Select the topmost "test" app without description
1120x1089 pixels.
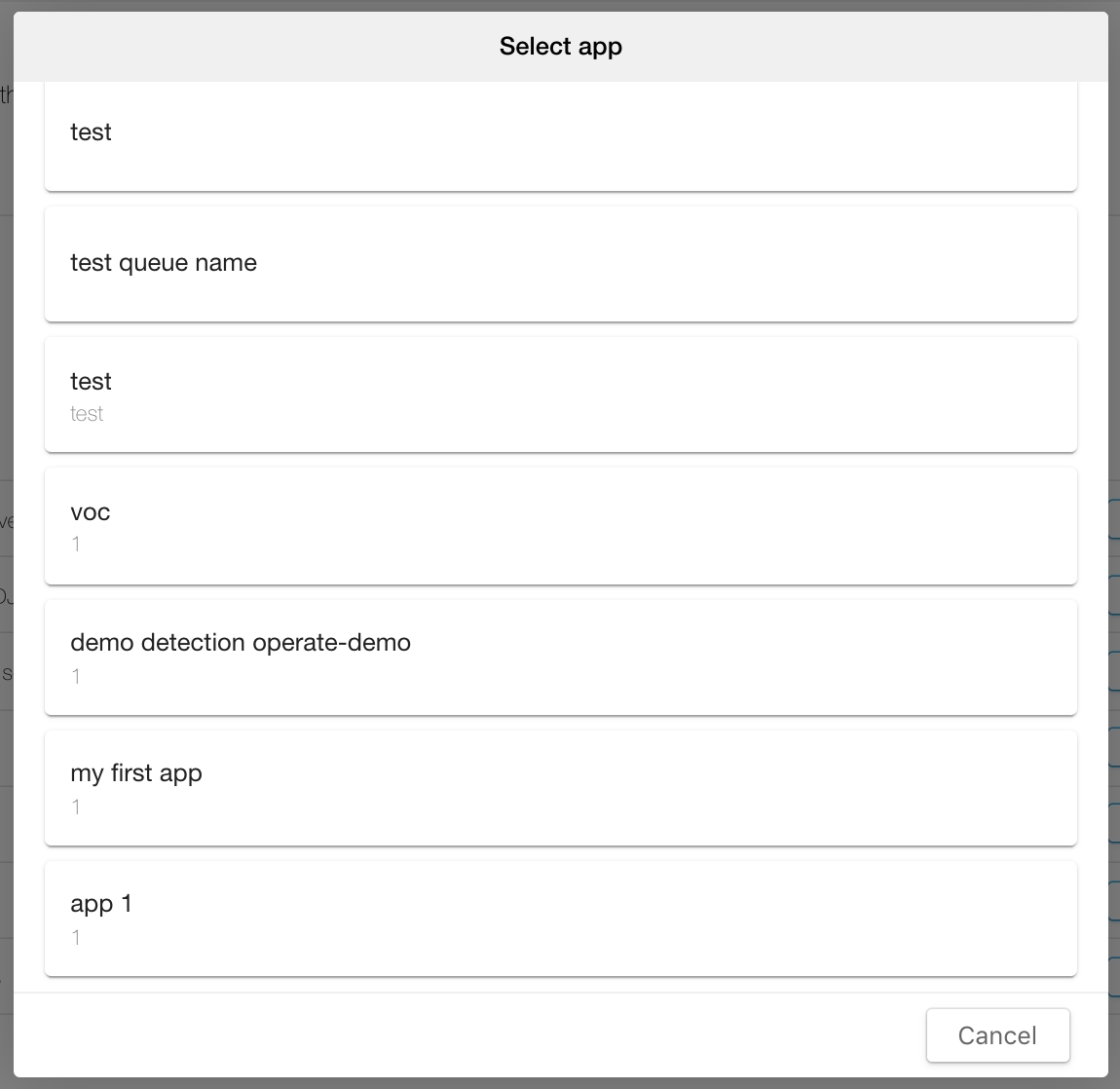[x=560, y=136]
